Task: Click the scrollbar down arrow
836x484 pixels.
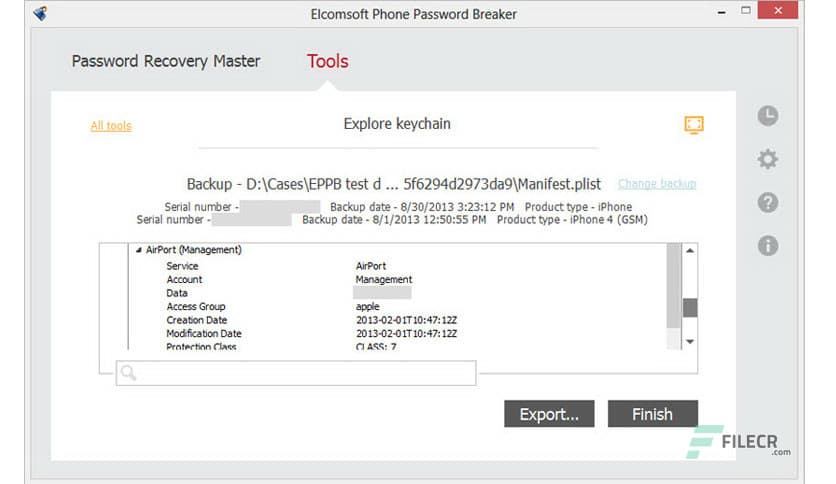Action: coord(690,342)
